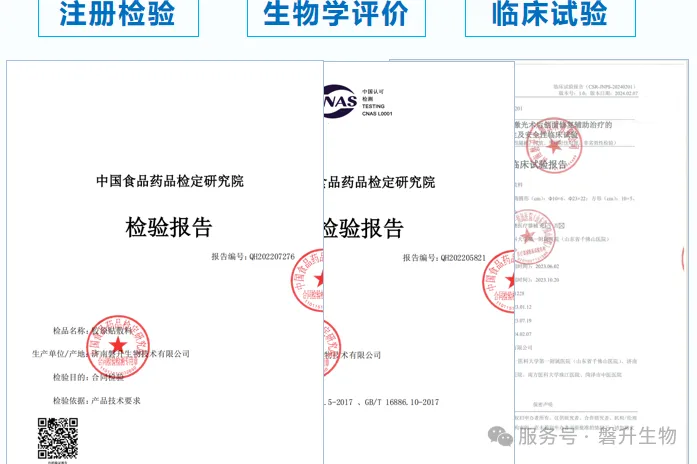Click GB/T 16886.10-2017 standard text

402,402
